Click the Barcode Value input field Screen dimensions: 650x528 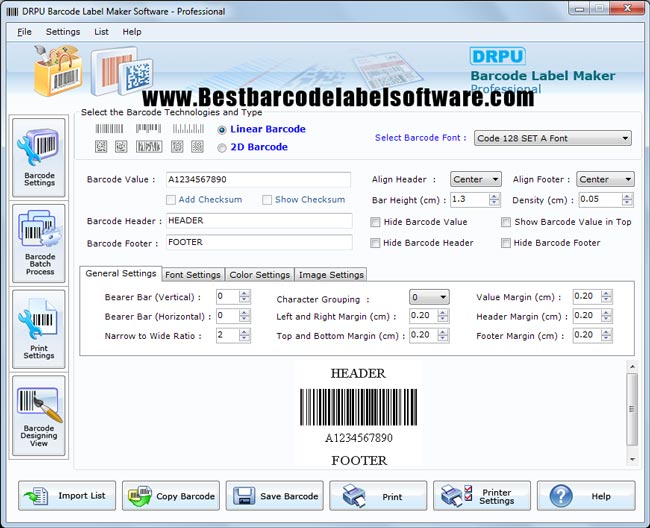click(258, 180)
